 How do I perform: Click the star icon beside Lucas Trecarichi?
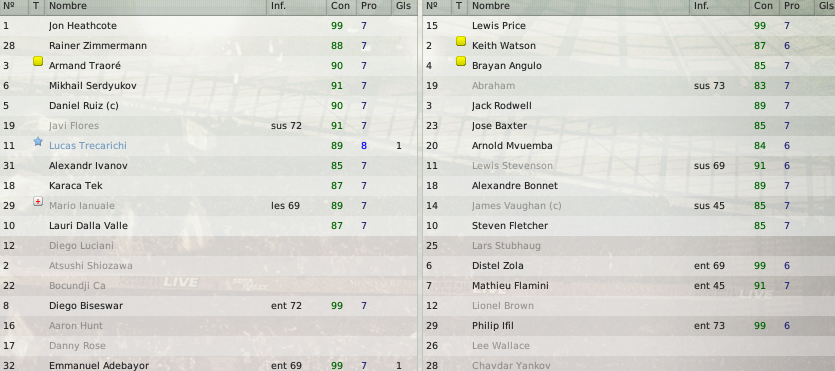[x=37, y=142]
